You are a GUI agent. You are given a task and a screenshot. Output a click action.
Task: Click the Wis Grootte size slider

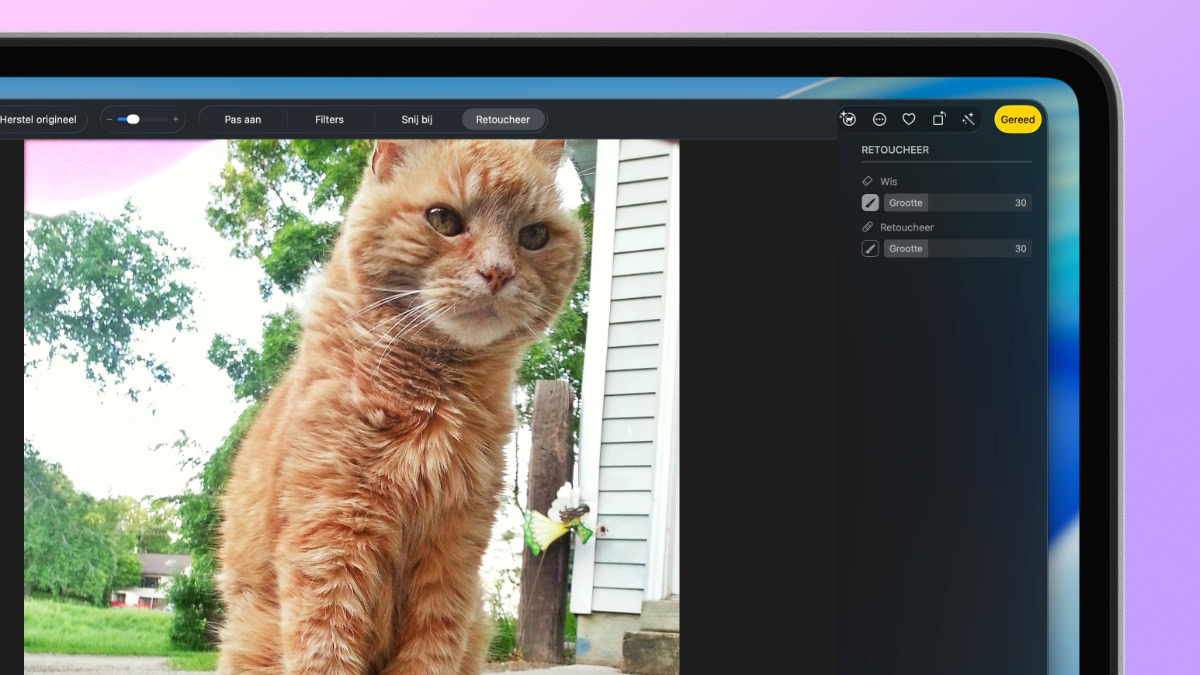click(957, 203)
